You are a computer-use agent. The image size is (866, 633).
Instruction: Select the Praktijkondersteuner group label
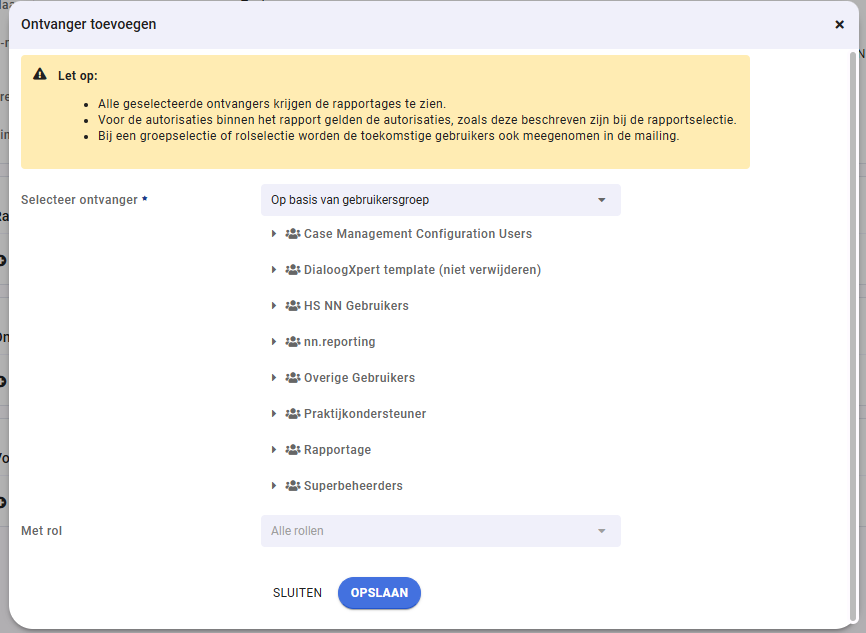(364, 414)
